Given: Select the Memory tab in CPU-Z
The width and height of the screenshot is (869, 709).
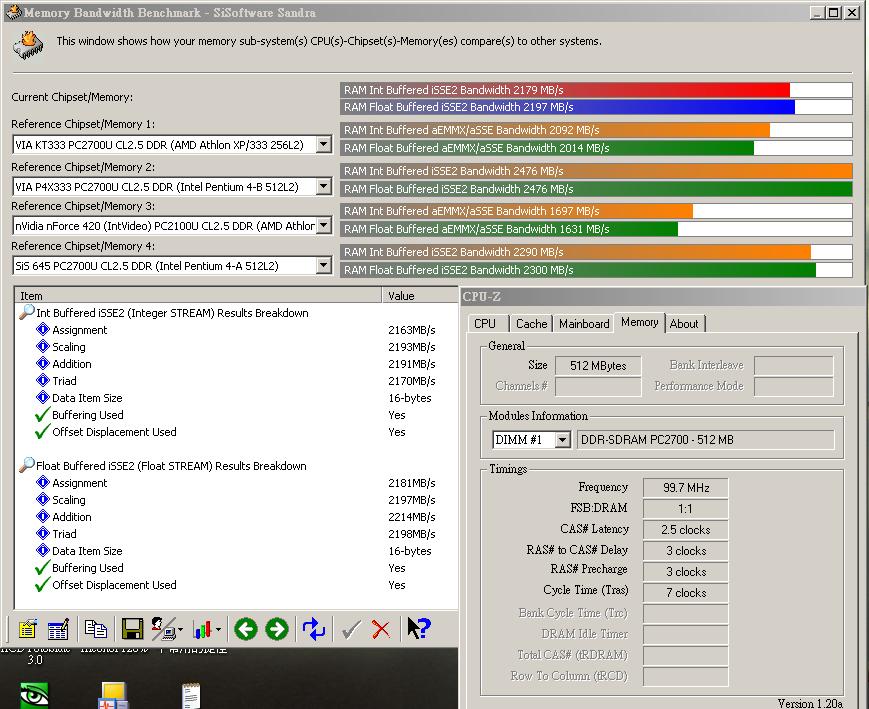Looking at the screenshot, I should 640,322.
